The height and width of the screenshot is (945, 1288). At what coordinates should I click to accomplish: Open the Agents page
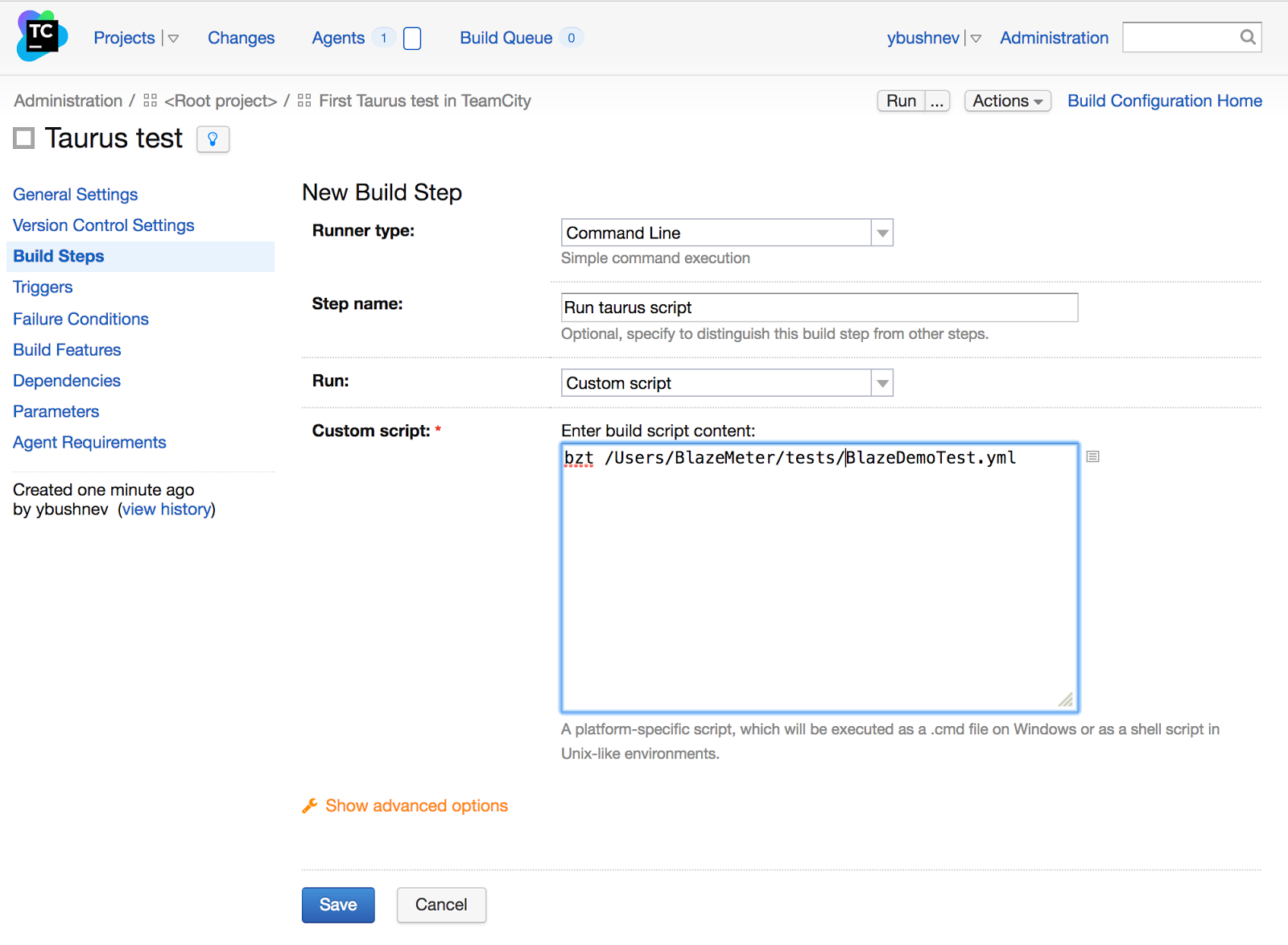(x=338, y=38)
